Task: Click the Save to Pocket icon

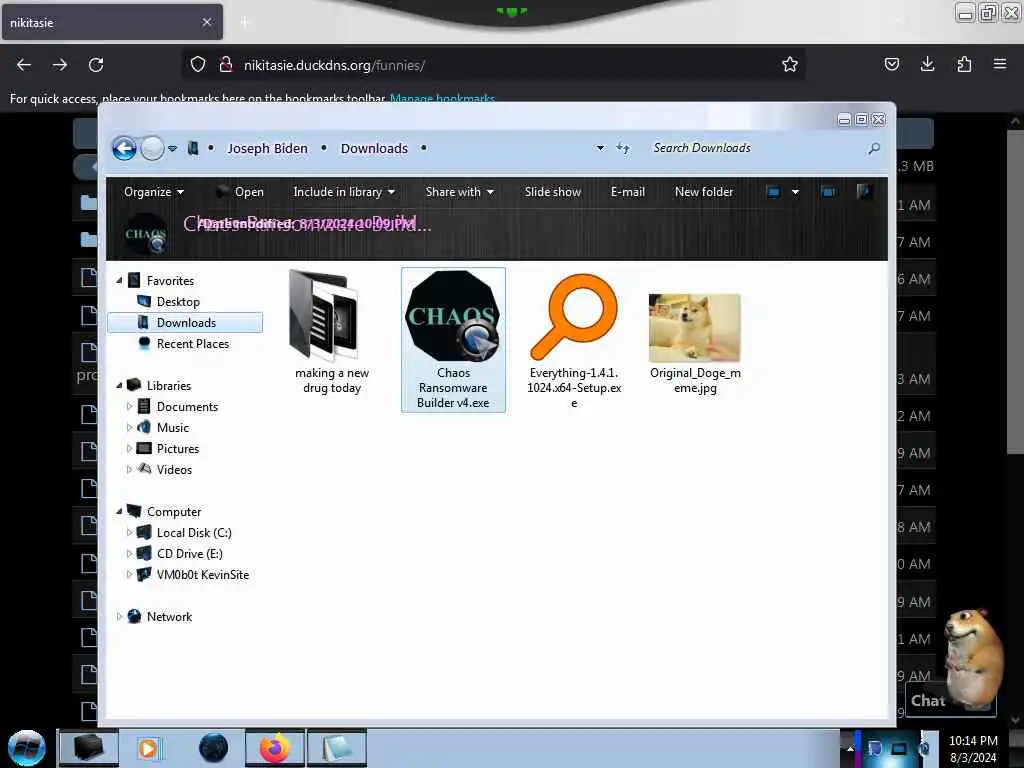Action: click(891, 64)
